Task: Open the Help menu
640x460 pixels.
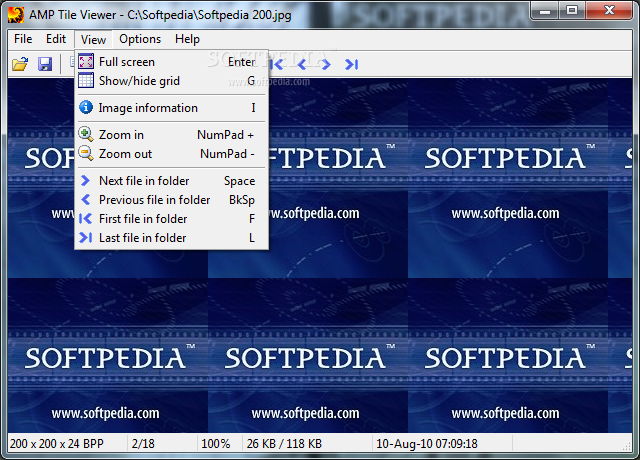Action: [187, 39]
